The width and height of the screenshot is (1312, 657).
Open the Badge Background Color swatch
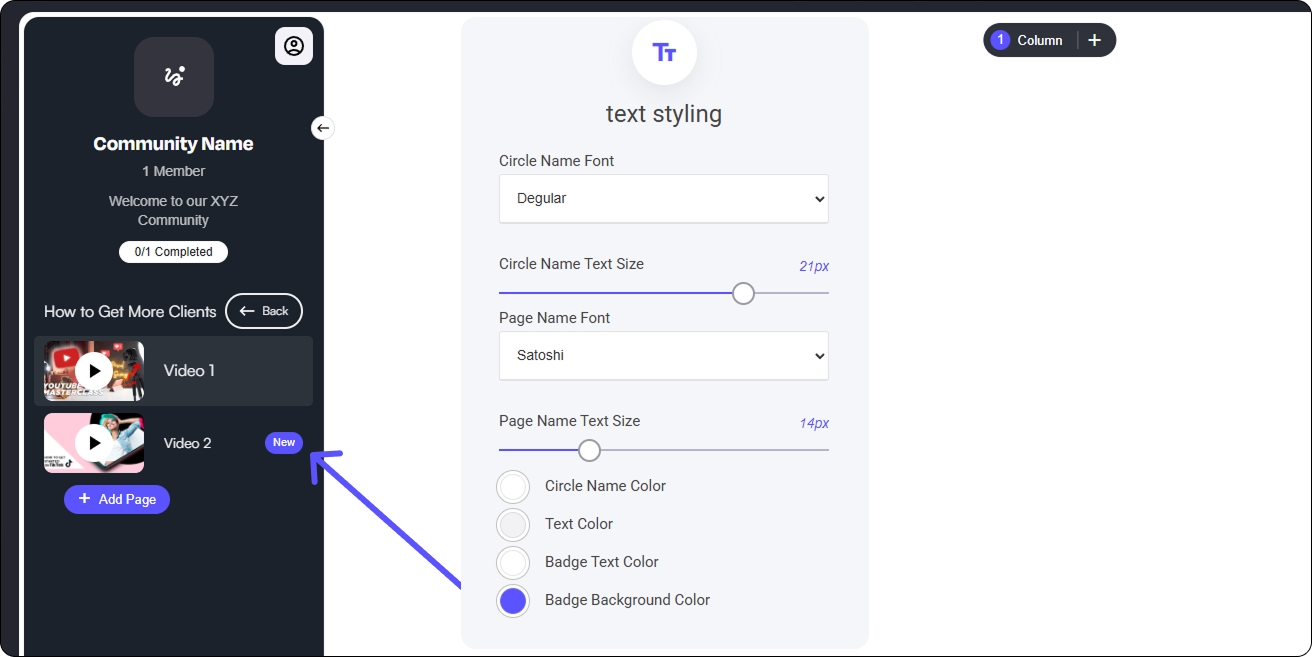[513, 601]
